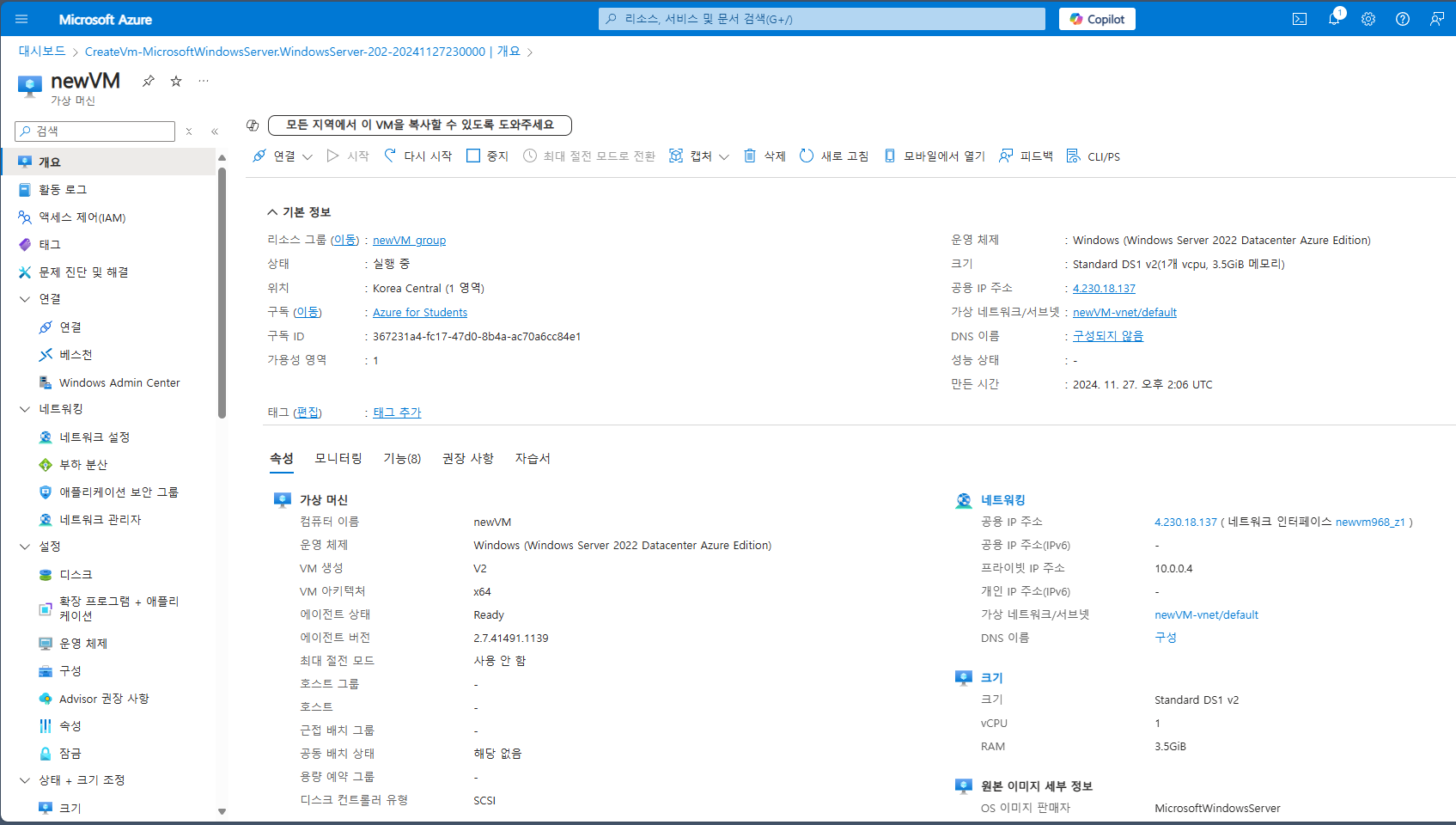Screen dimensions: 1456x825
Task: Open the 연결 connect dropdown in toolbar
Action: click(283, 156)
